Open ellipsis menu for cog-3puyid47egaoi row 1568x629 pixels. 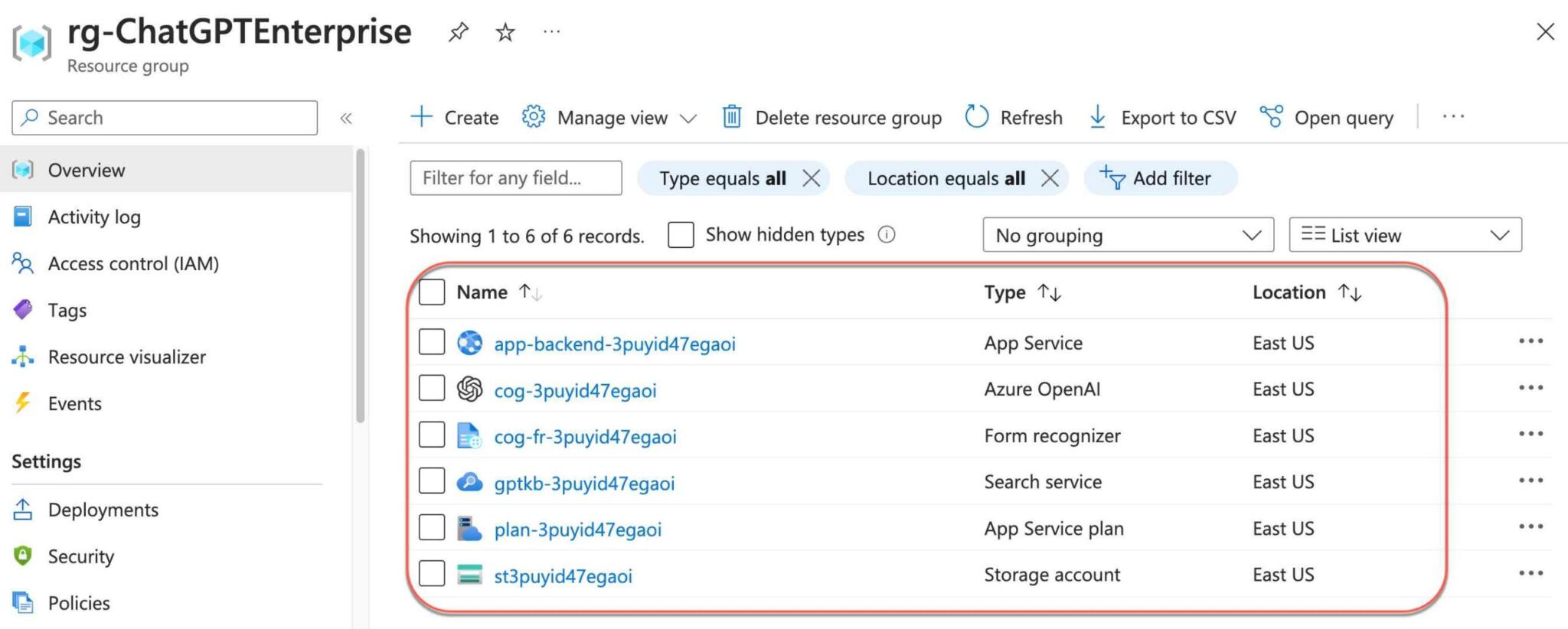[1530, 388]
